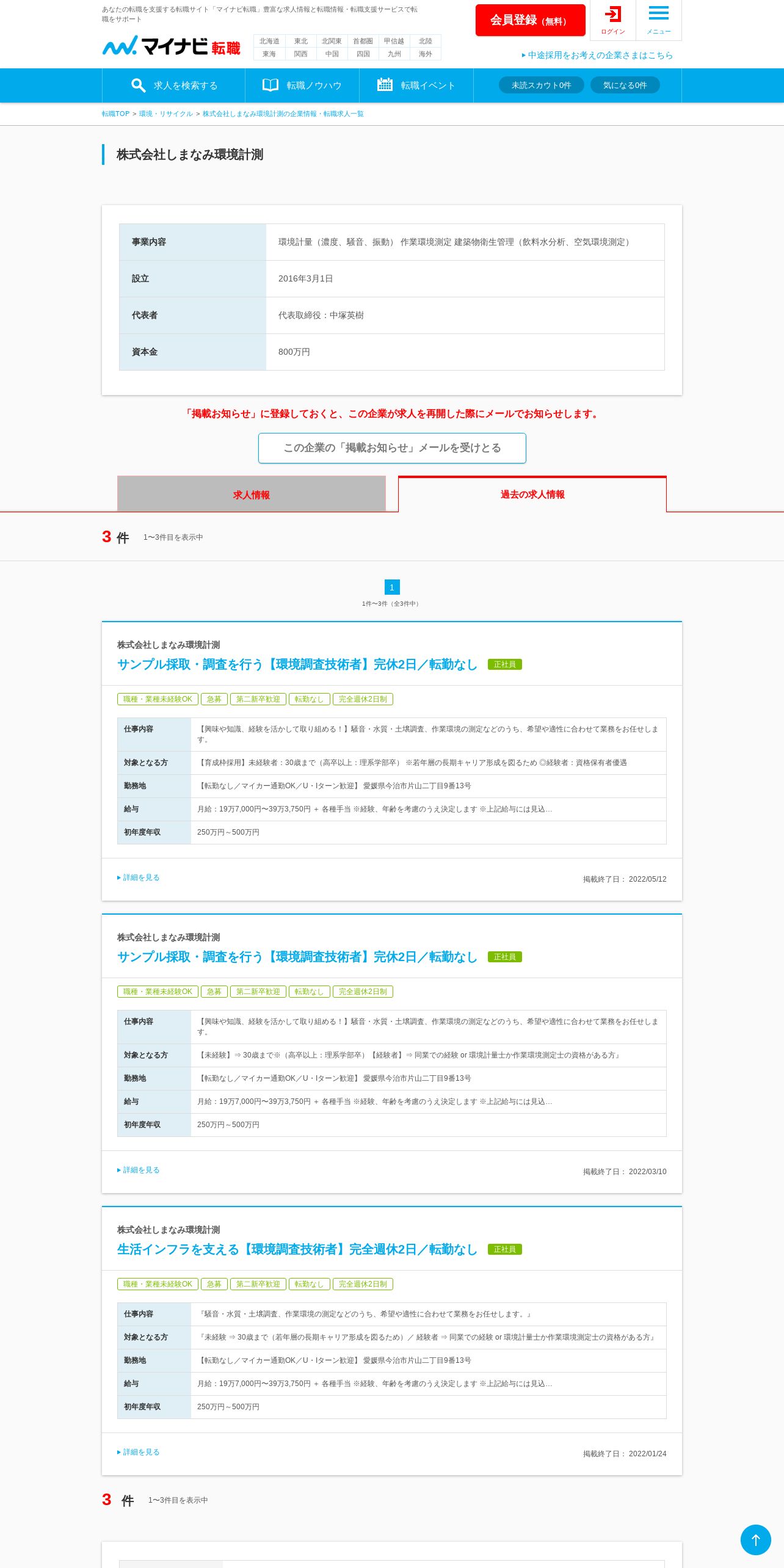784x1568 pixels.
Task: Click the 会員登録（無料） button
Action: (530, 20)
